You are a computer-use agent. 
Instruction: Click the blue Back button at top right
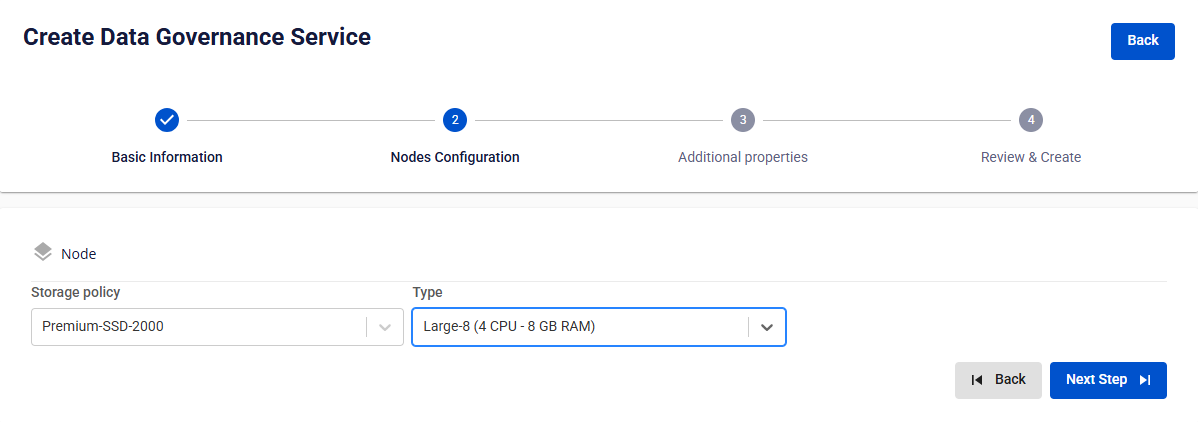(1142, 41)
